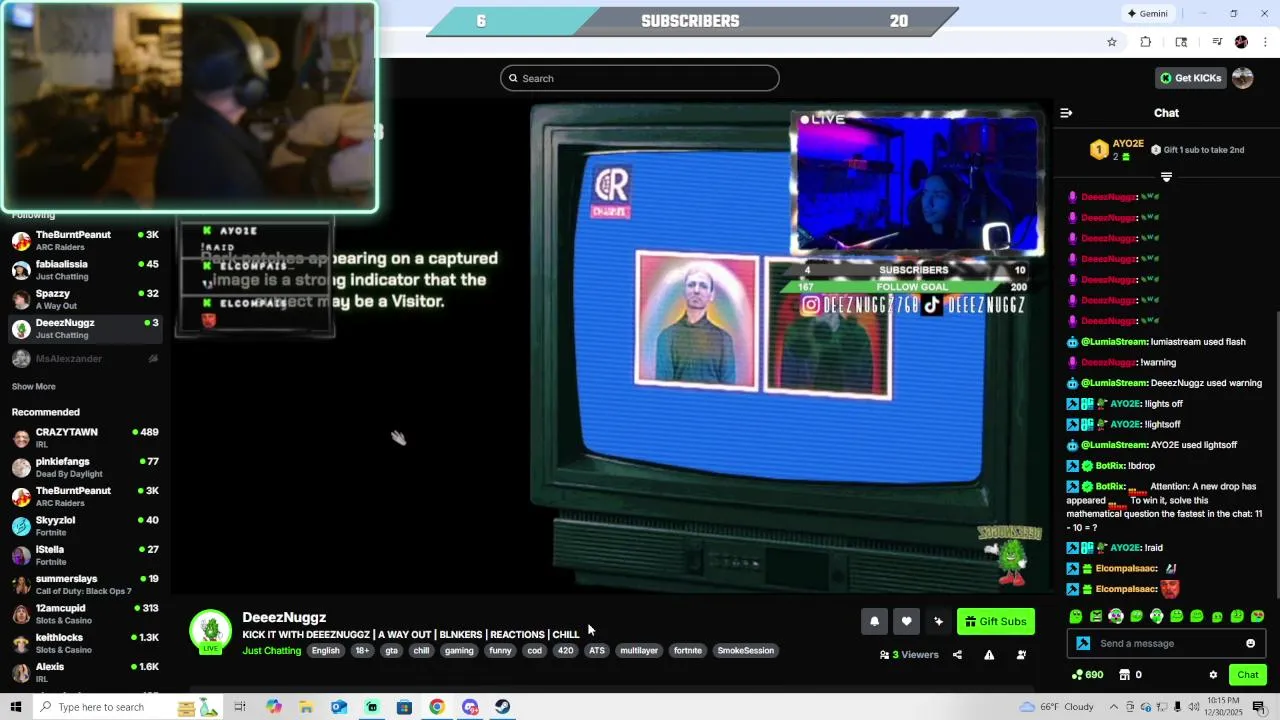This screenshot has height=720, width=1280.
Task: Open pinkiefangs recommended channel
Action: (x=85, y=467)
